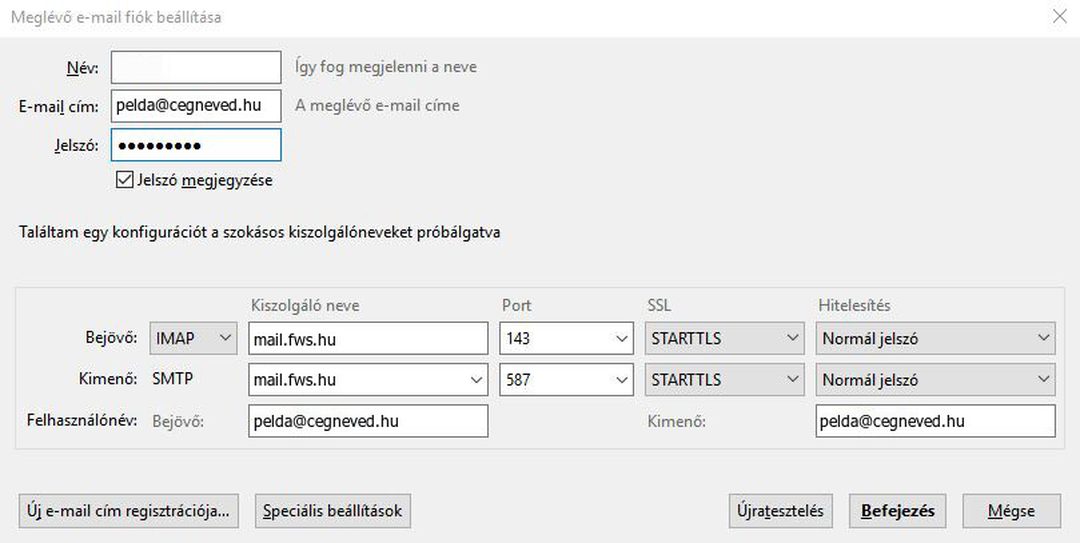The height and width of the screenshot is (543, 1080).
Task: Click the Újratesztelés button
Action: click(x=780, y=511)
